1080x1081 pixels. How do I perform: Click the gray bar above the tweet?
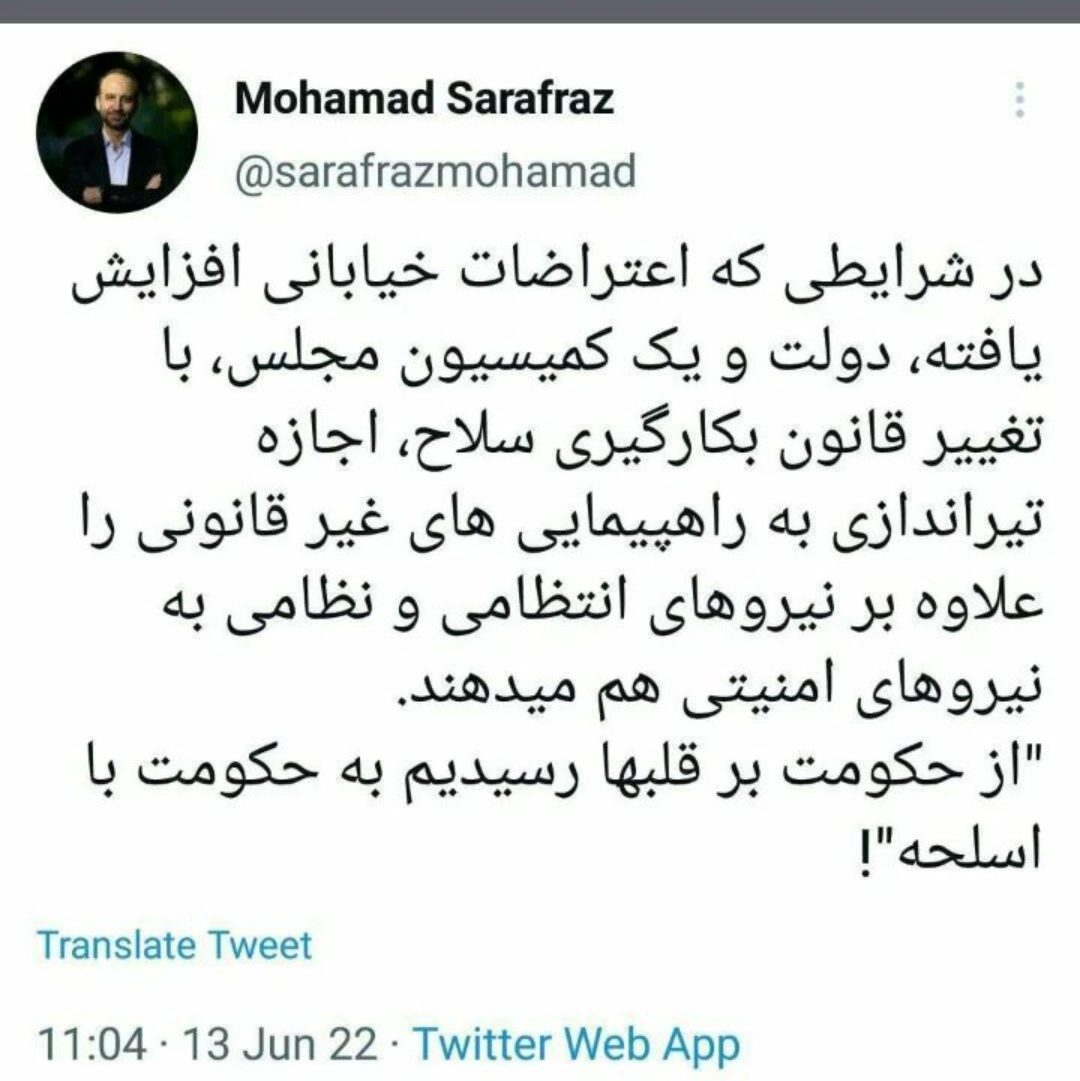coord(540,11)
